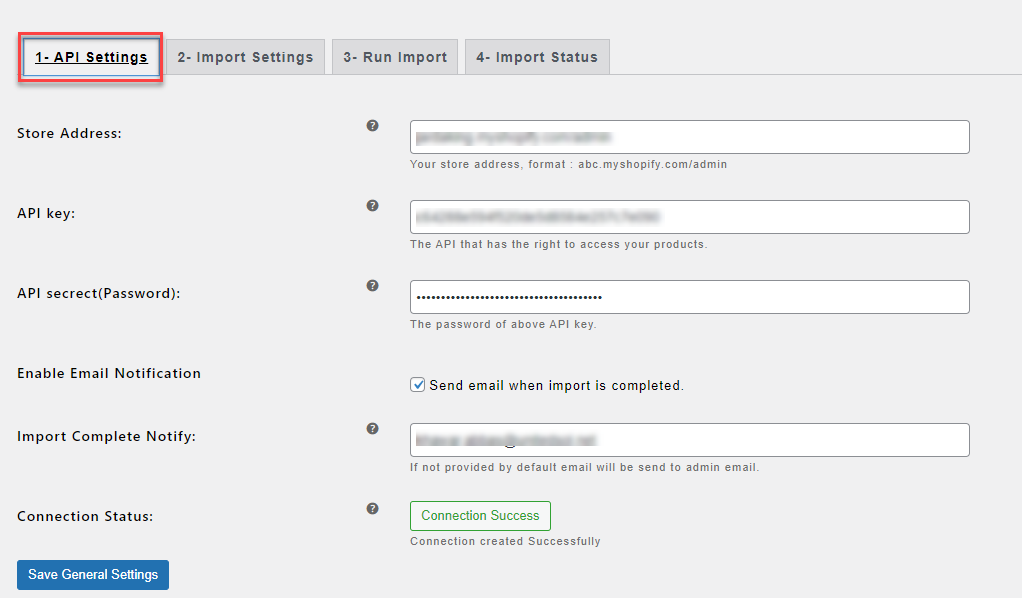
Task: View the 4- Import Status tab
Action: (x=537, y=57)
